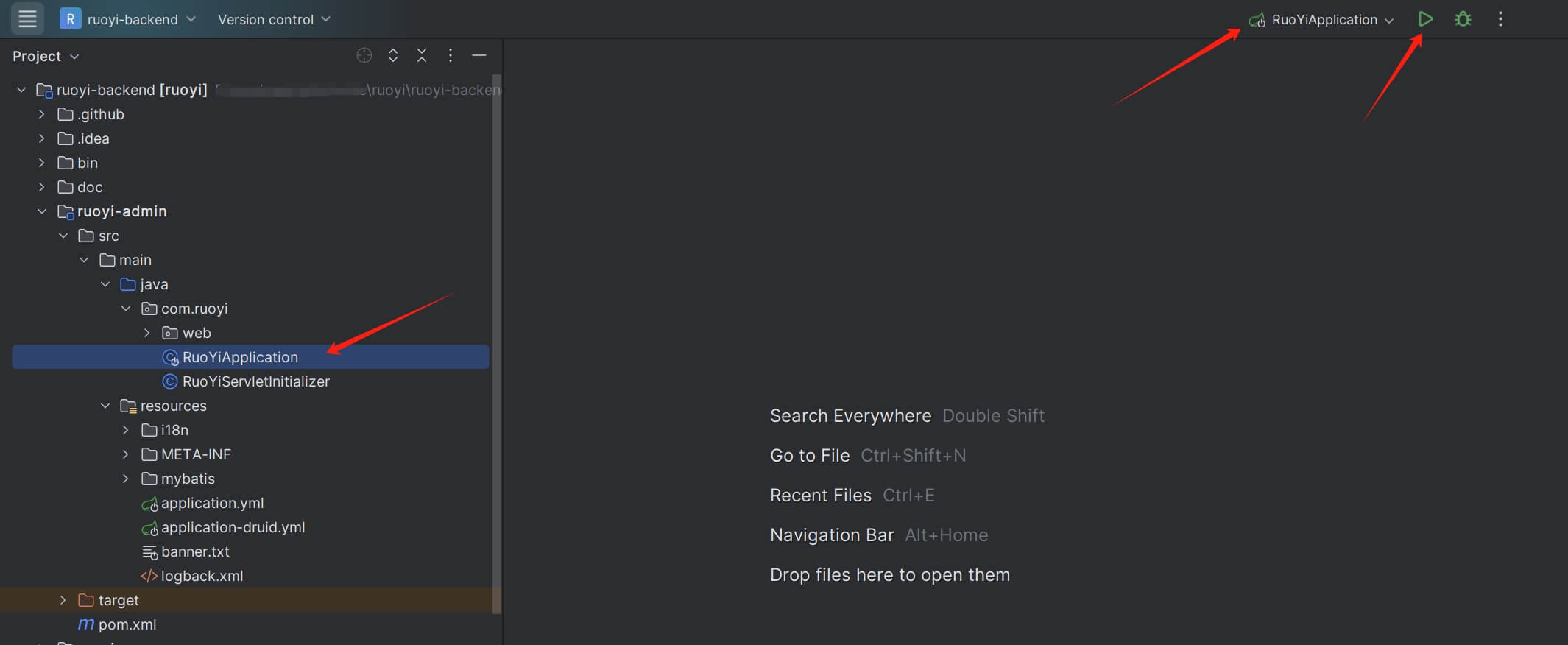The width and height of the screenshot is (1568, 645).
Task: Click the bin folder icon
Action: (x=66, y=163)
